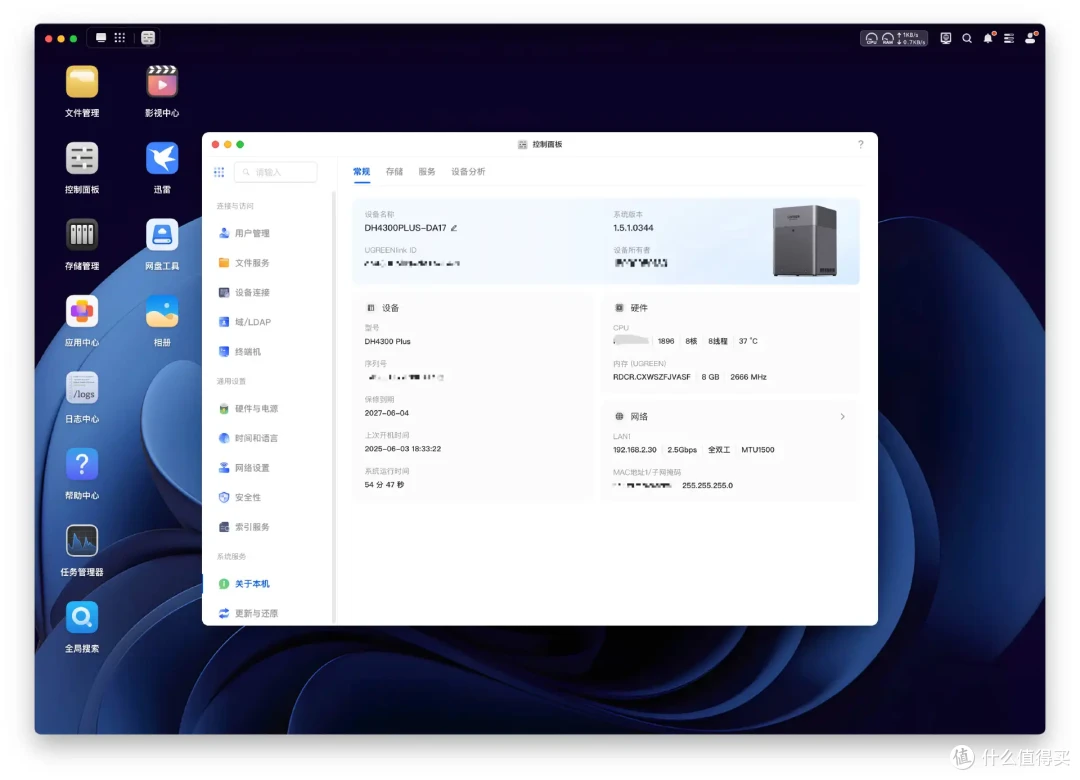Switch to the 常规 tab
This screenshot has height=780, width=1080.
(x=362, y=172)
